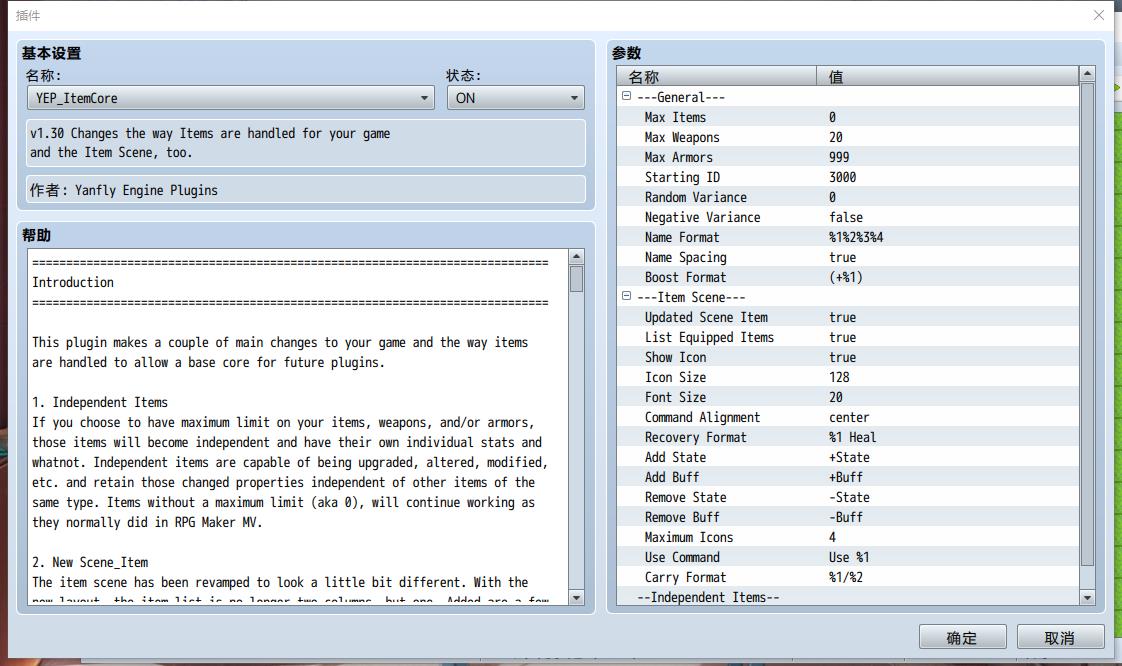
Task: Click the v1.30 plugin description text
Action: pos(306,143)
